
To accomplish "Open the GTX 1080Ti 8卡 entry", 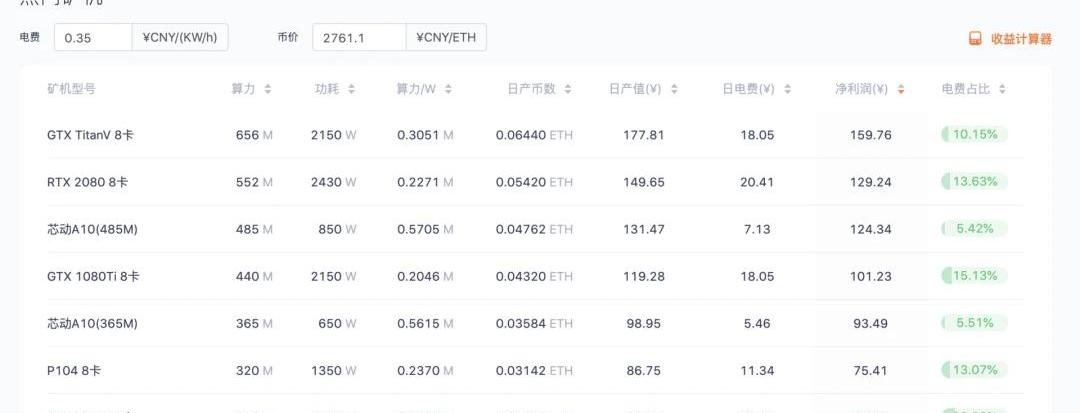I will (93, 276).
